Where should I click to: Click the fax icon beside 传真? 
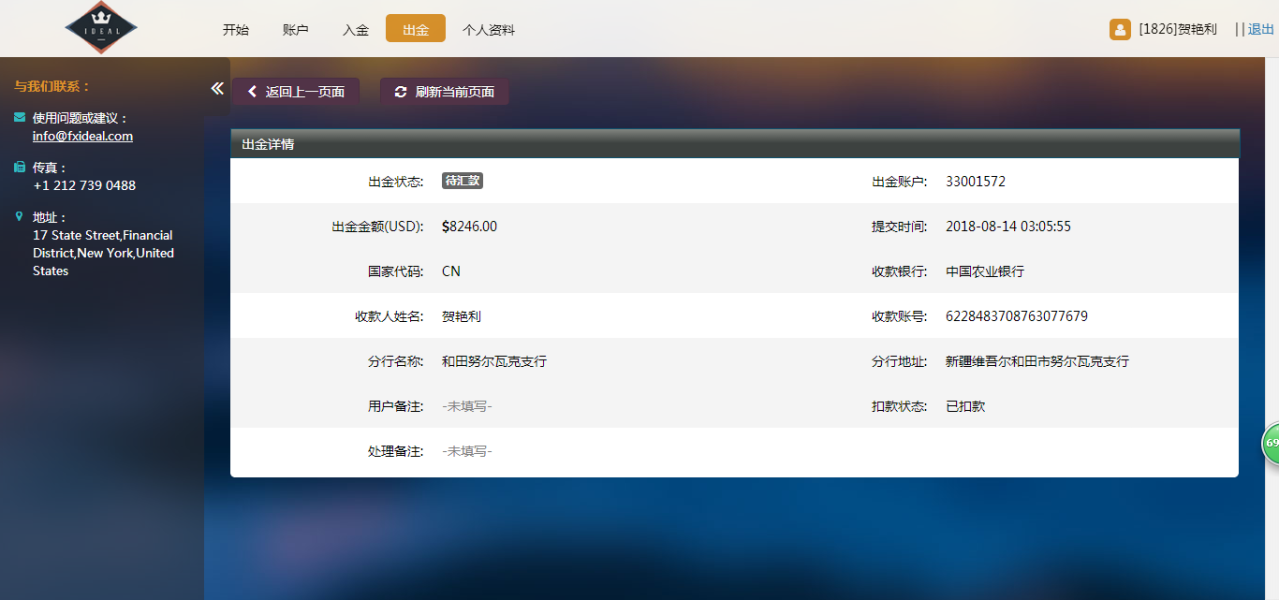coord(20,167)
